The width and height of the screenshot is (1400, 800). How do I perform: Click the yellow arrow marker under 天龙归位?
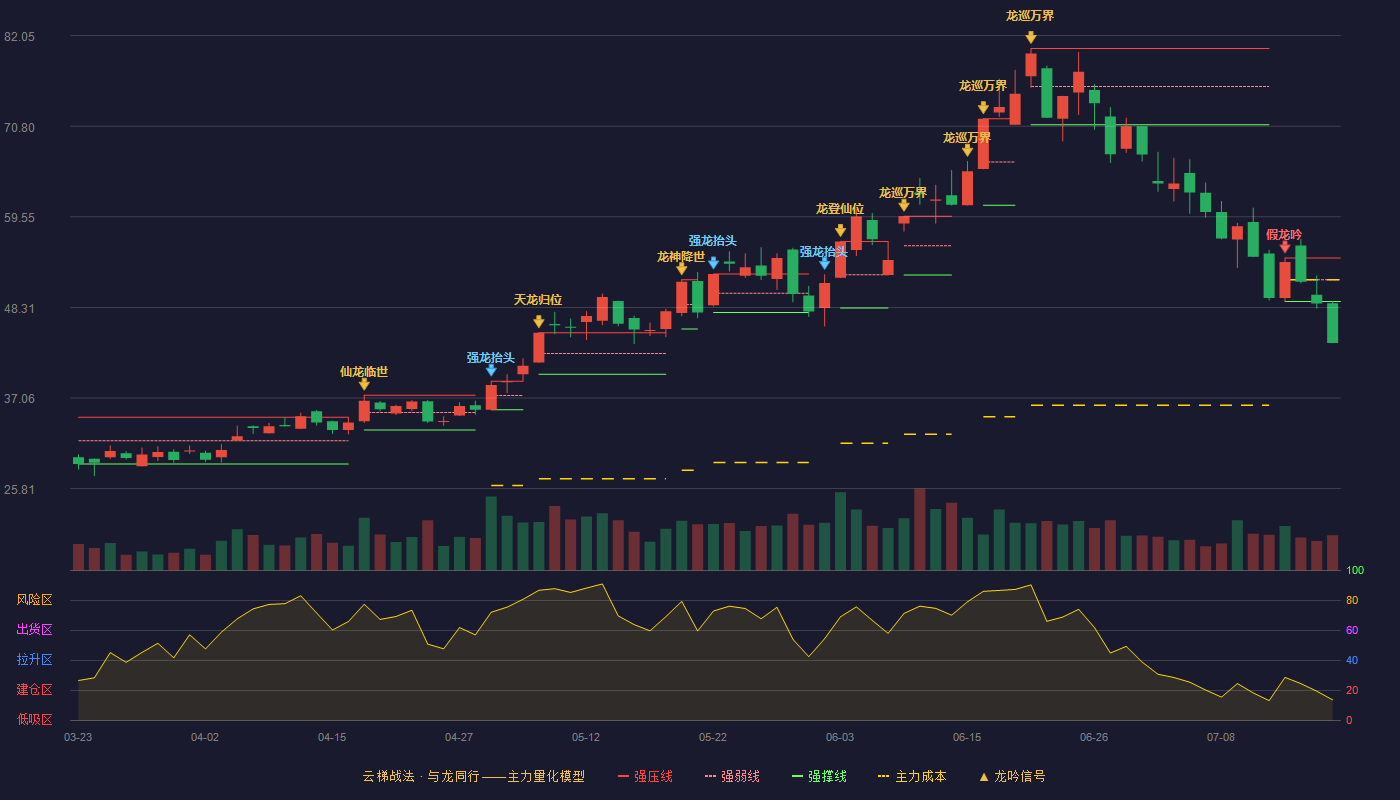[x=539, y=322]
